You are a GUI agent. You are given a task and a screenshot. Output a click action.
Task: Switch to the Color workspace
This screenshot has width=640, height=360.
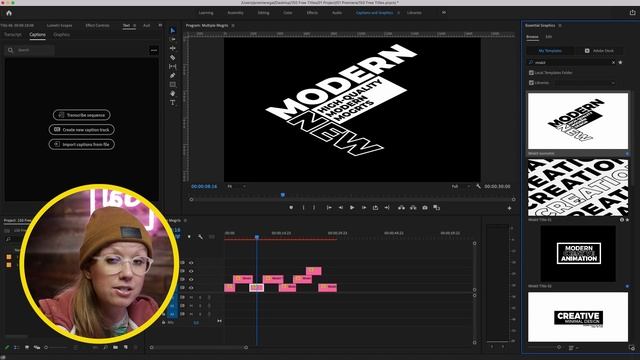point(288,13)
